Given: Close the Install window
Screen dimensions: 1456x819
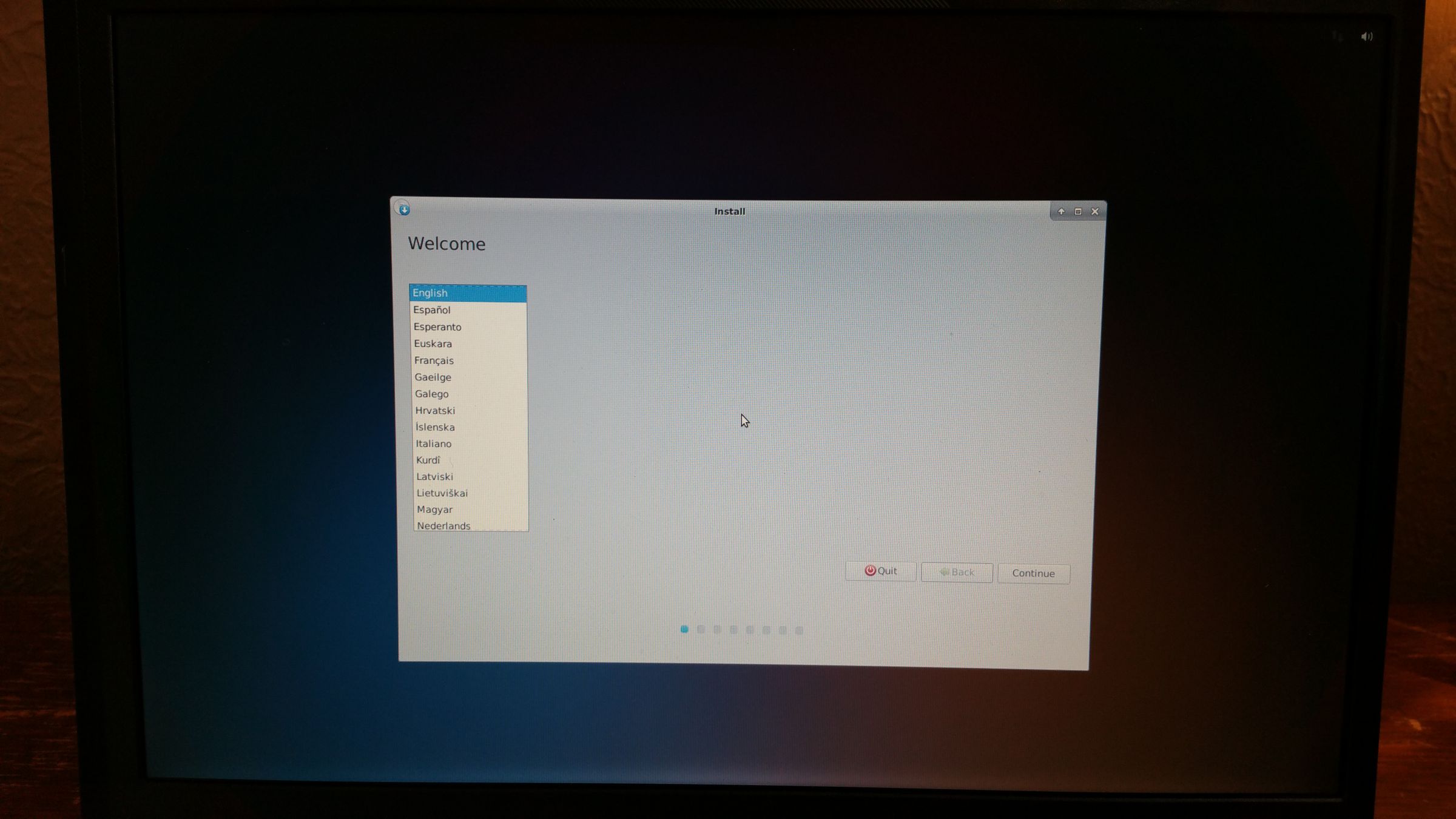Looking at the screenshot, I should pos(1095,212).
